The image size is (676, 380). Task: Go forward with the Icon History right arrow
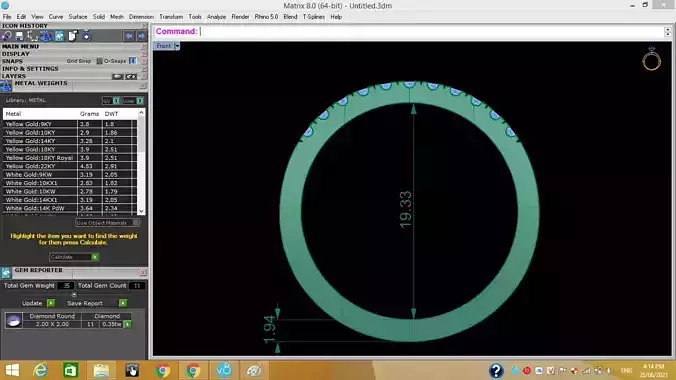(x=141, y=36)
